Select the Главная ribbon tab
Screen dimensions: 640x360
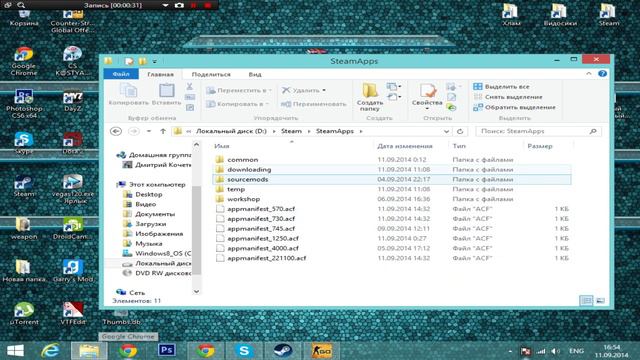[160, 74]
